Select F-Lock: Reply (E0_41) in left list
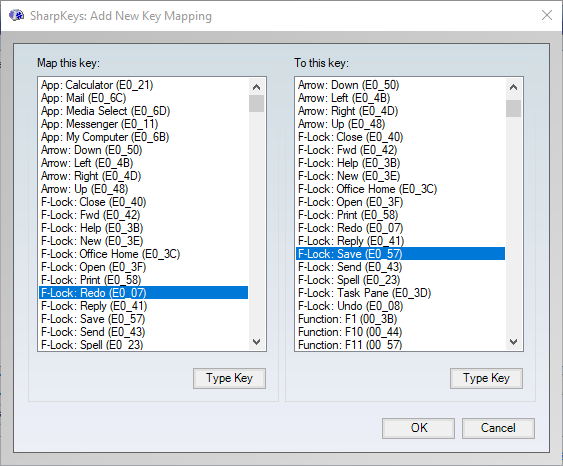Viewport: 563px width, 466px height. (x=143, y=306)
